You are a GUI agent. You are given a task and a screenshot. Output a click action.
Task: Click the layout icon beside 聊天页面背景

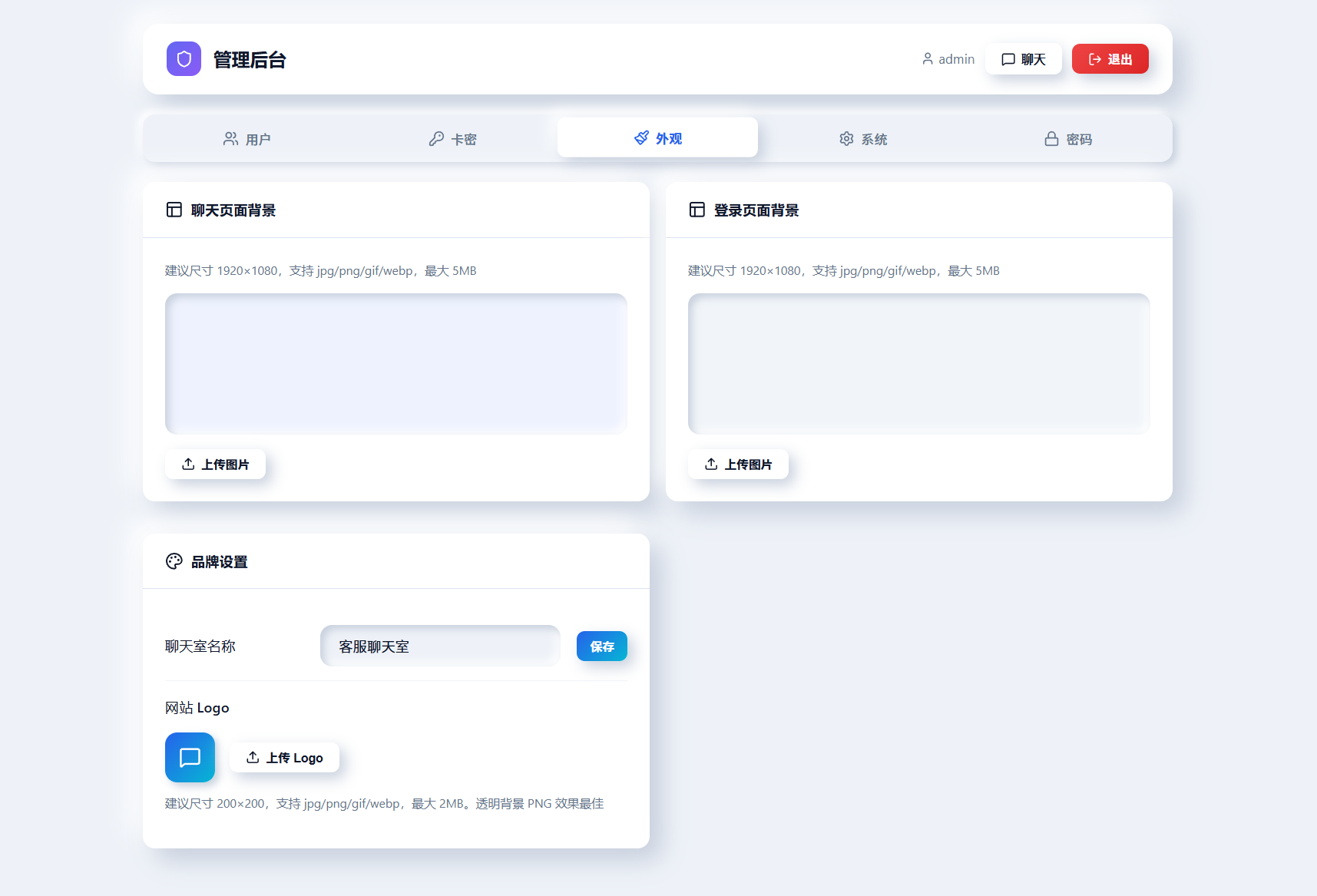click(174, 210)
